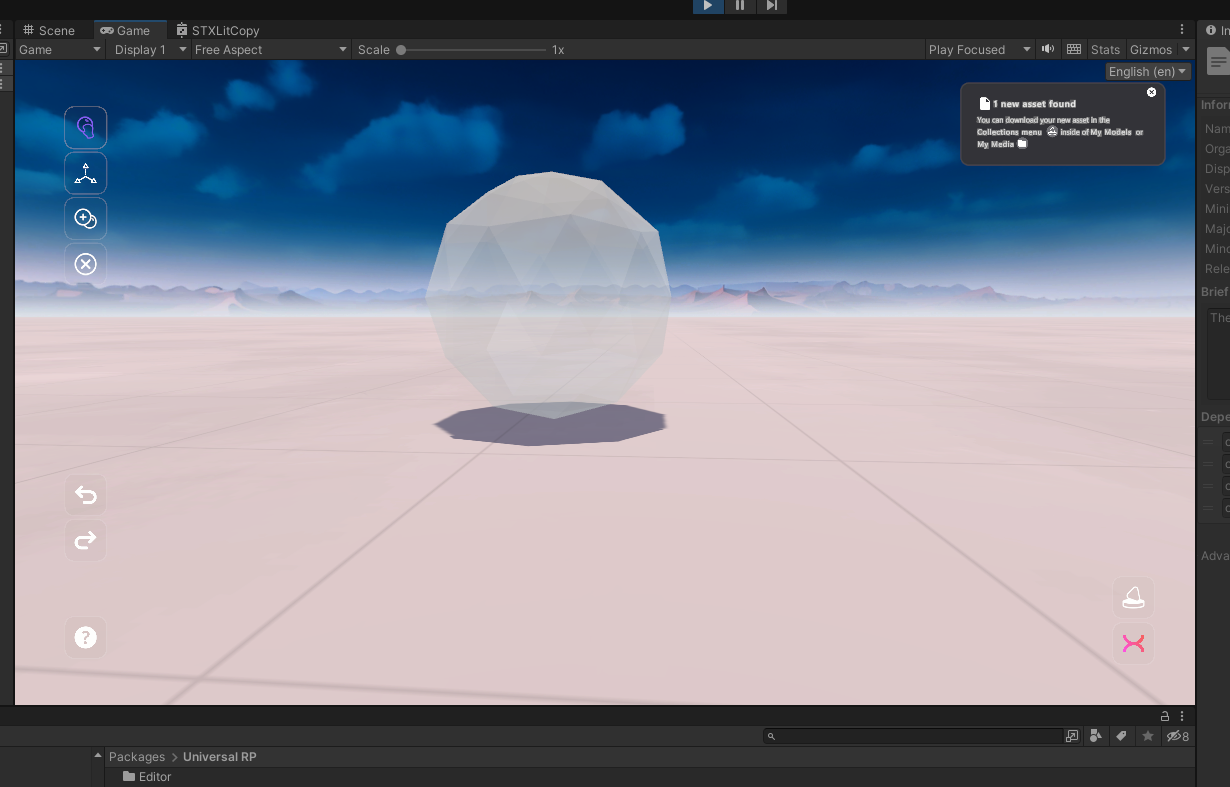Switch to the STXLitCopy tab

218,30
